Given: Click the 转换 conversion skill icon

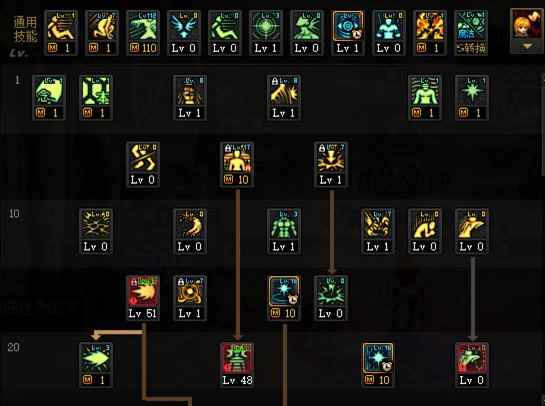Looking at the screenshot, I should tap(471, 33).
